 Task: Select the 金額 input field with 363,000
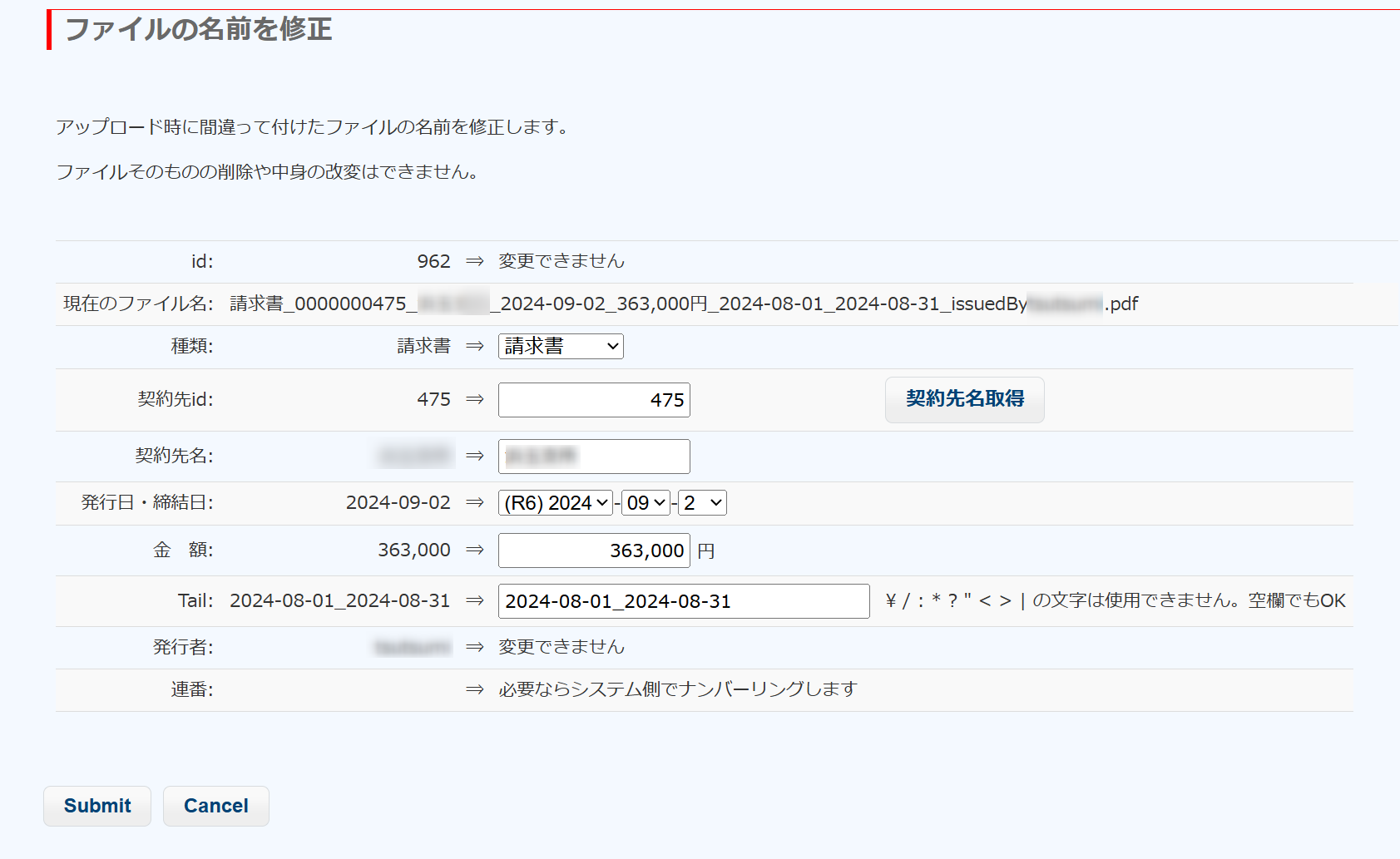(x=594, y=550)
